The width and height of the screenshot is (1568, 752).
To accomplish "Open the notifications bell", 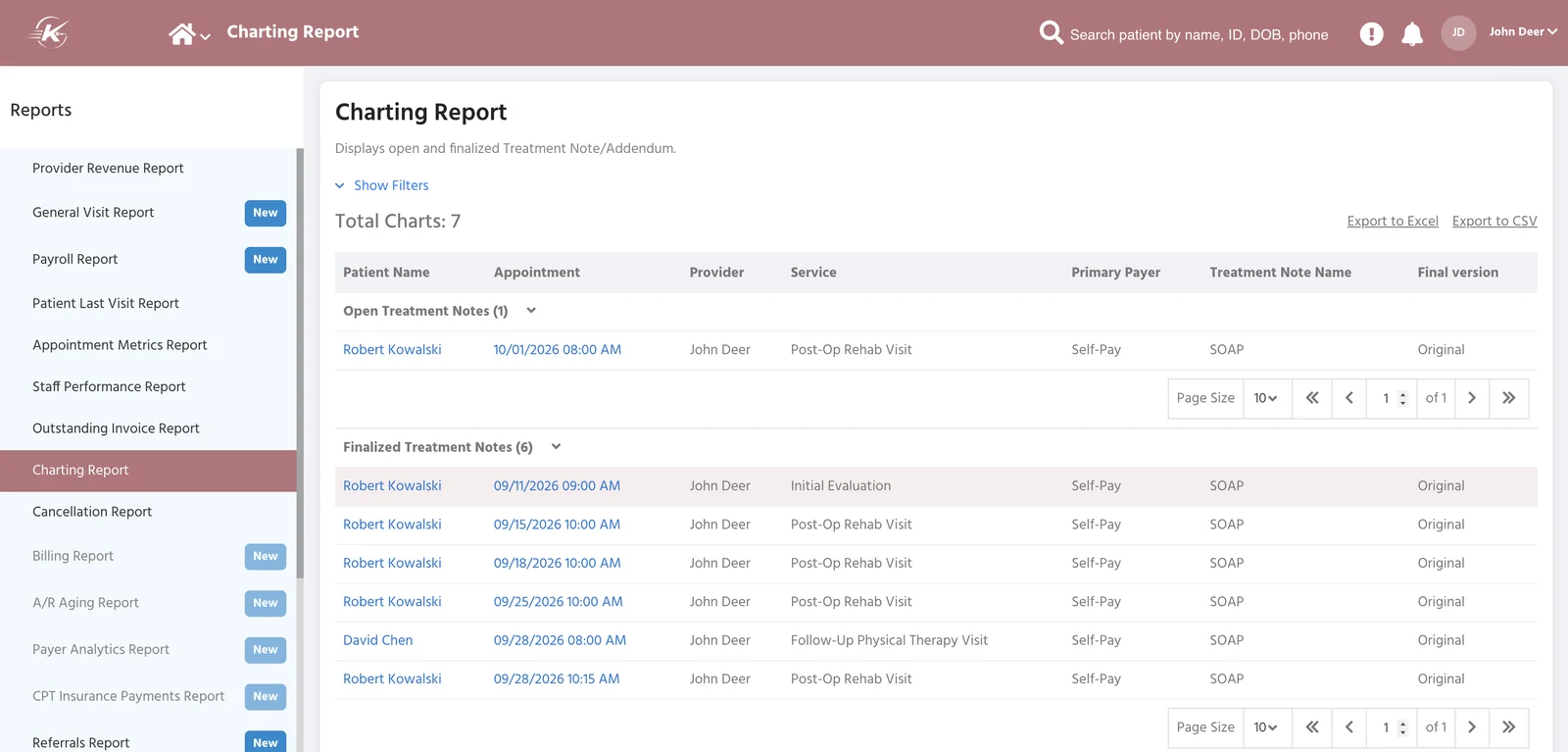I will pyautogui.click(x=1412, y=34).
